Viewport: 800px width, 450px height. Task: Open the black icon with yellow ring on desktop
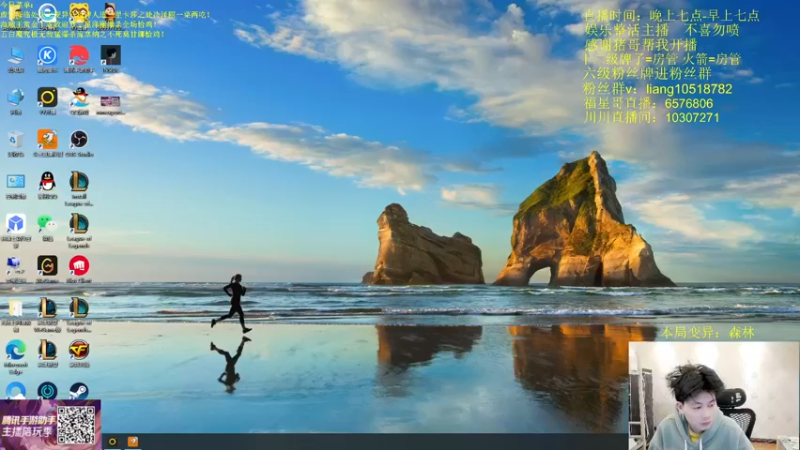[47, 97]
